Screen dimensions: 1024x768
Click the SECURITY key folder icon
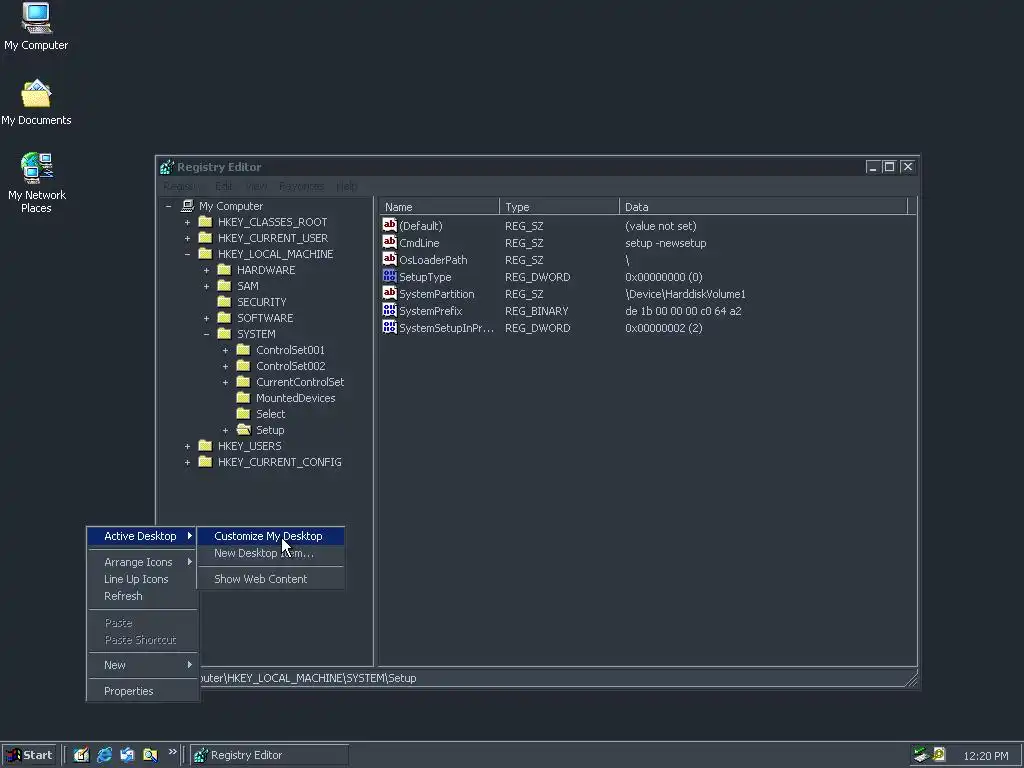pos(224,302)
